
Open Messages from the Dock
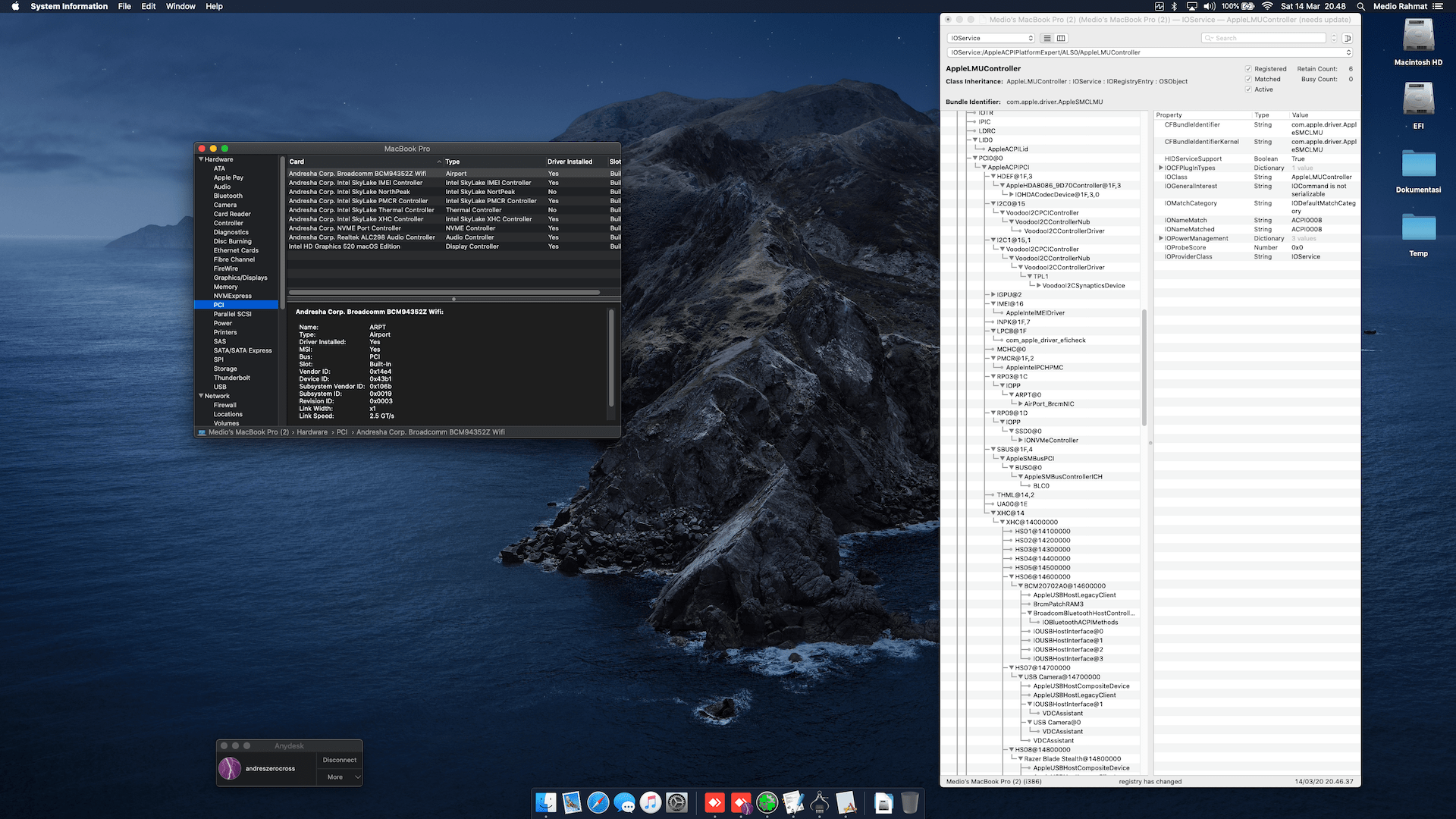coord(624,802)
